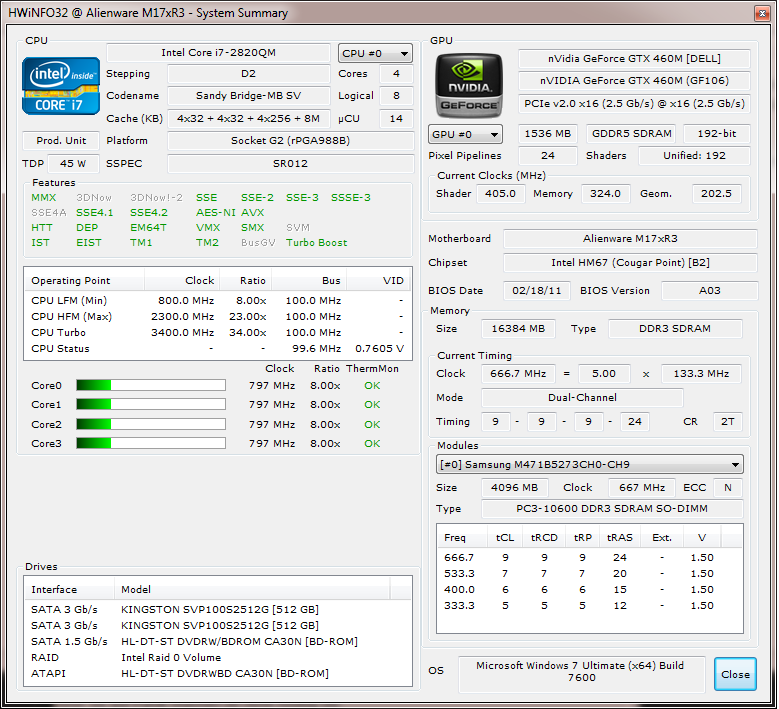Click the BIOS Date 02/18/11 field
Image resolution: width=779 pixels, height=709 pixels.
pos(537,291)
